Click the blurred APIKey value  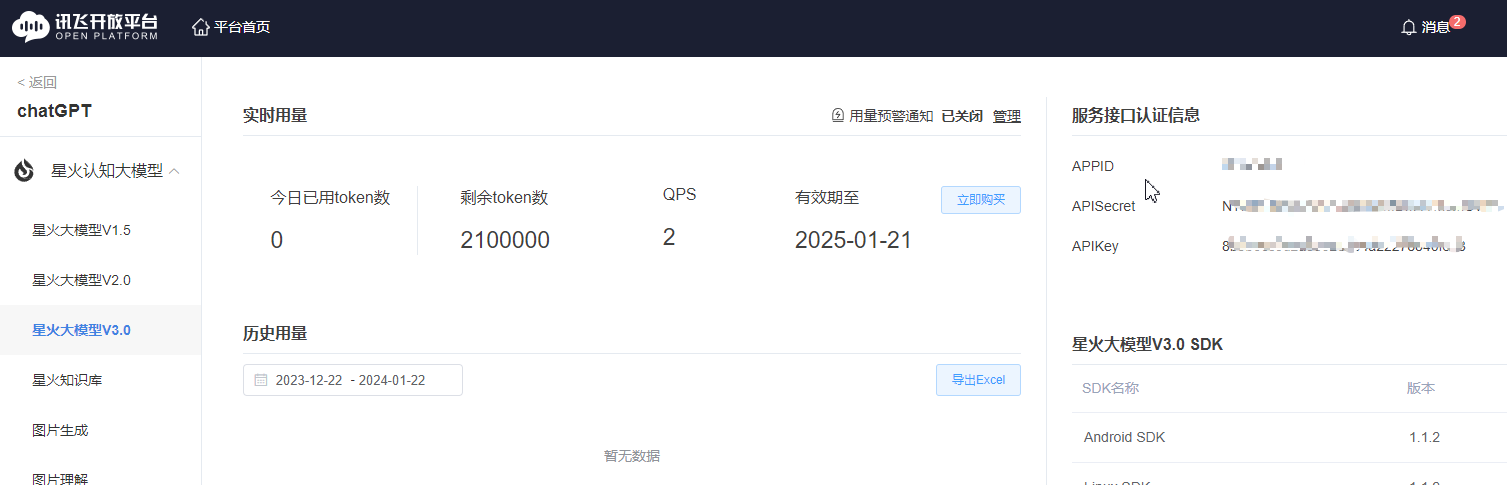tap(1344, 246)
